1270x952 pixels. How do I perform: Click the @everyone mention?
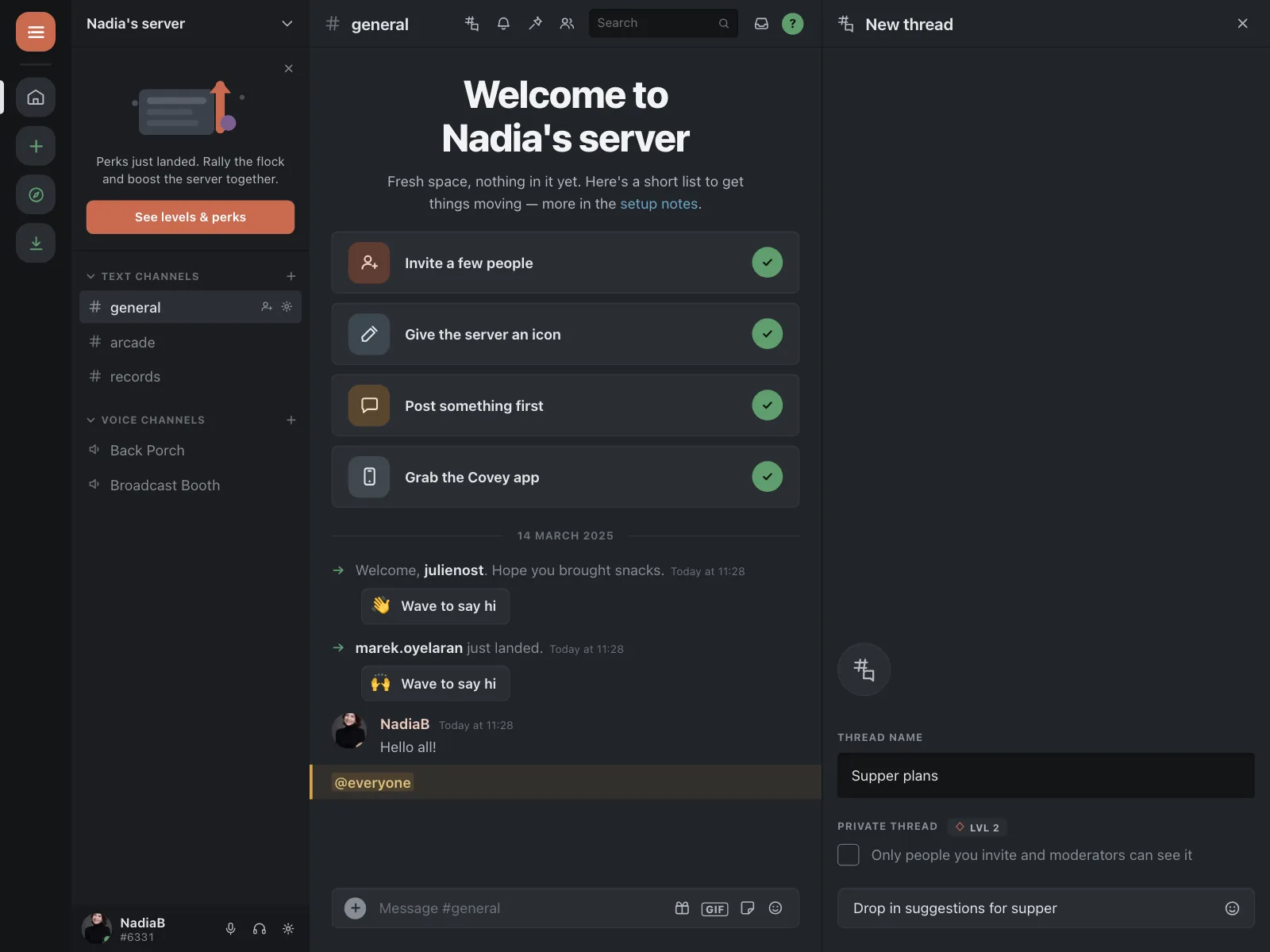[x=373, y=783]
